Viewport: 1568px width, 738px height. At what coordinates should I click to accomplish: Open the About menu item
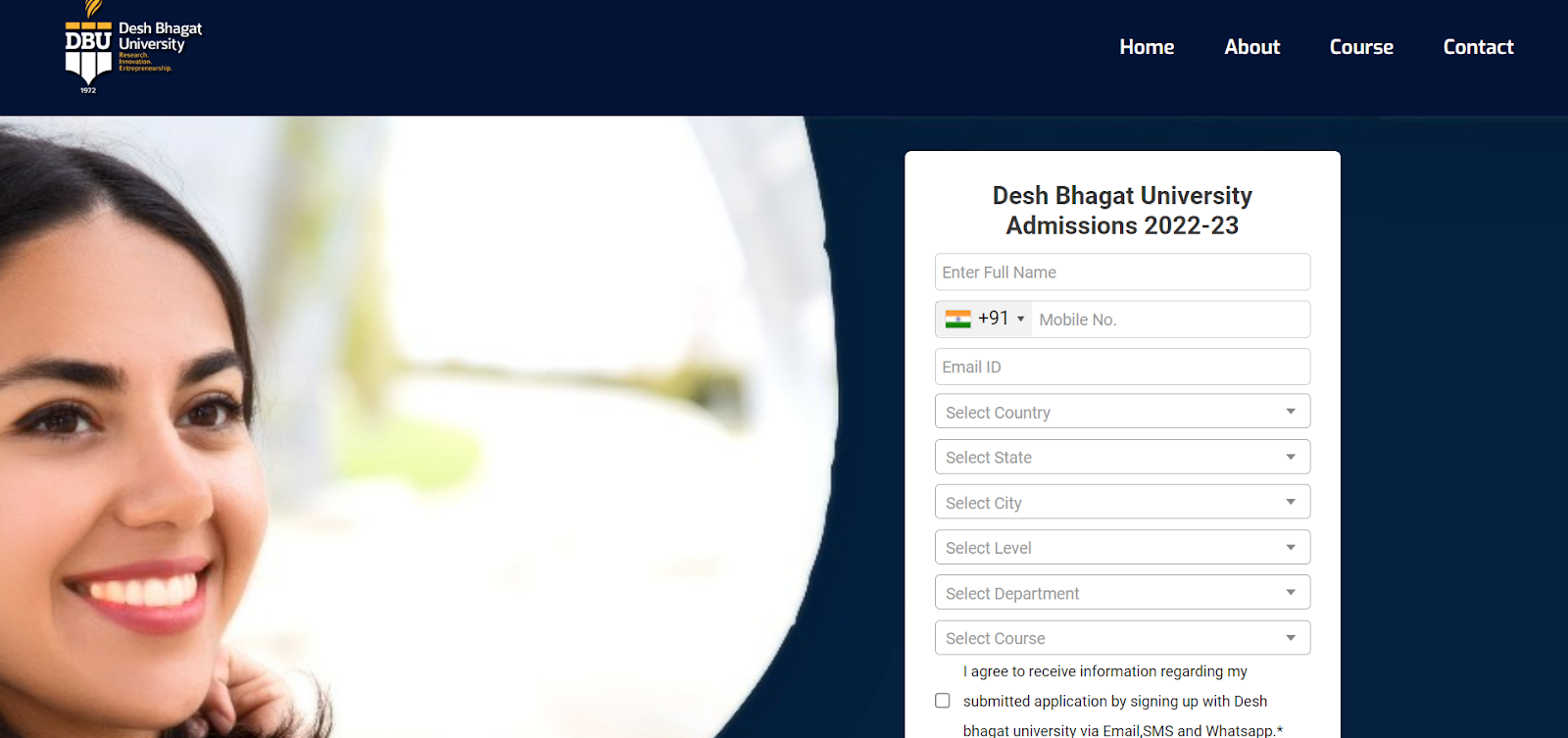1251,47
